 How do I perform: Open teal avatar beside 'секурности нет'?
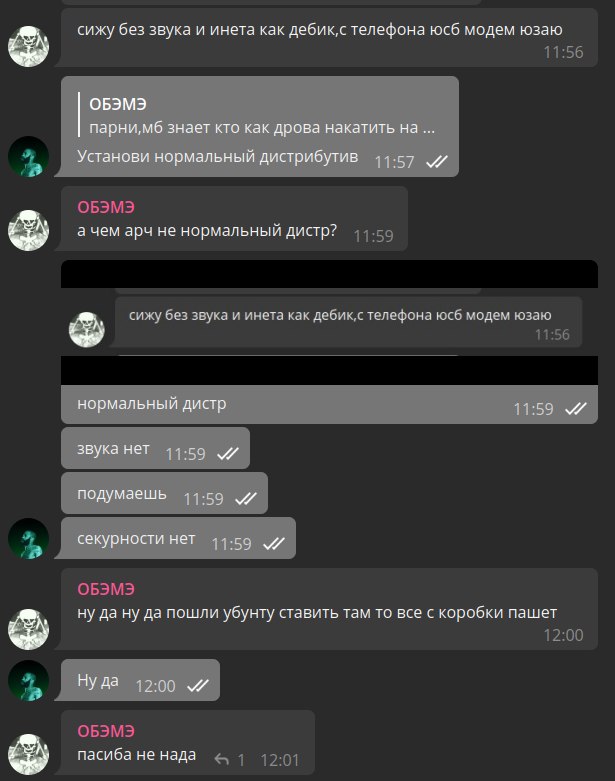pos(28,538)
